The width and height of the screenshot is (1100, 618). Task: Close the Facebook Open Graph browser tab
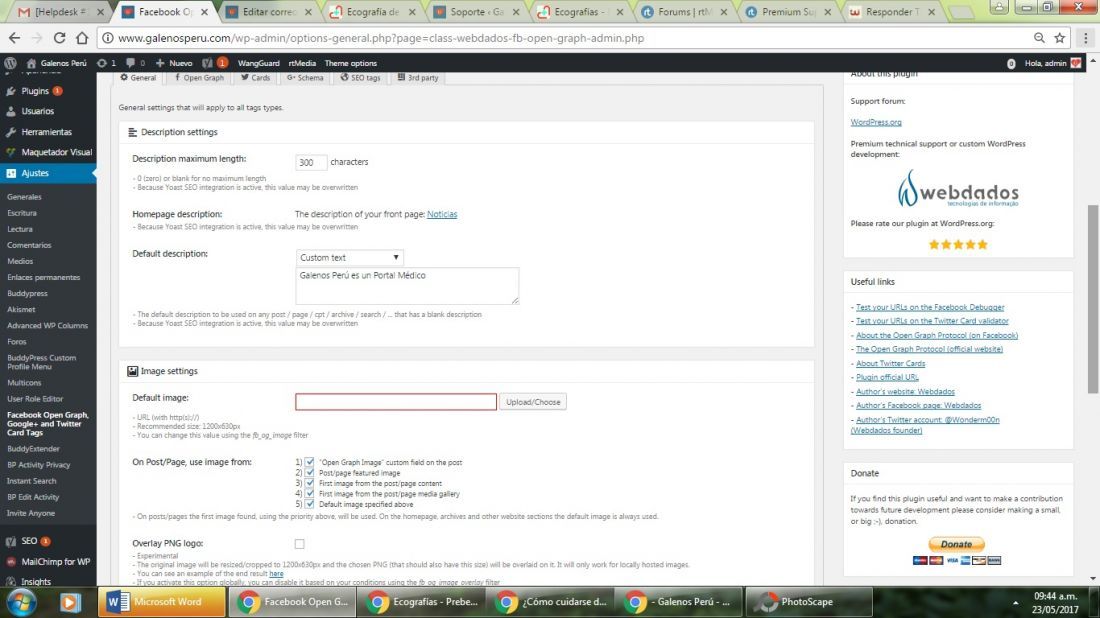pos(204,12)
